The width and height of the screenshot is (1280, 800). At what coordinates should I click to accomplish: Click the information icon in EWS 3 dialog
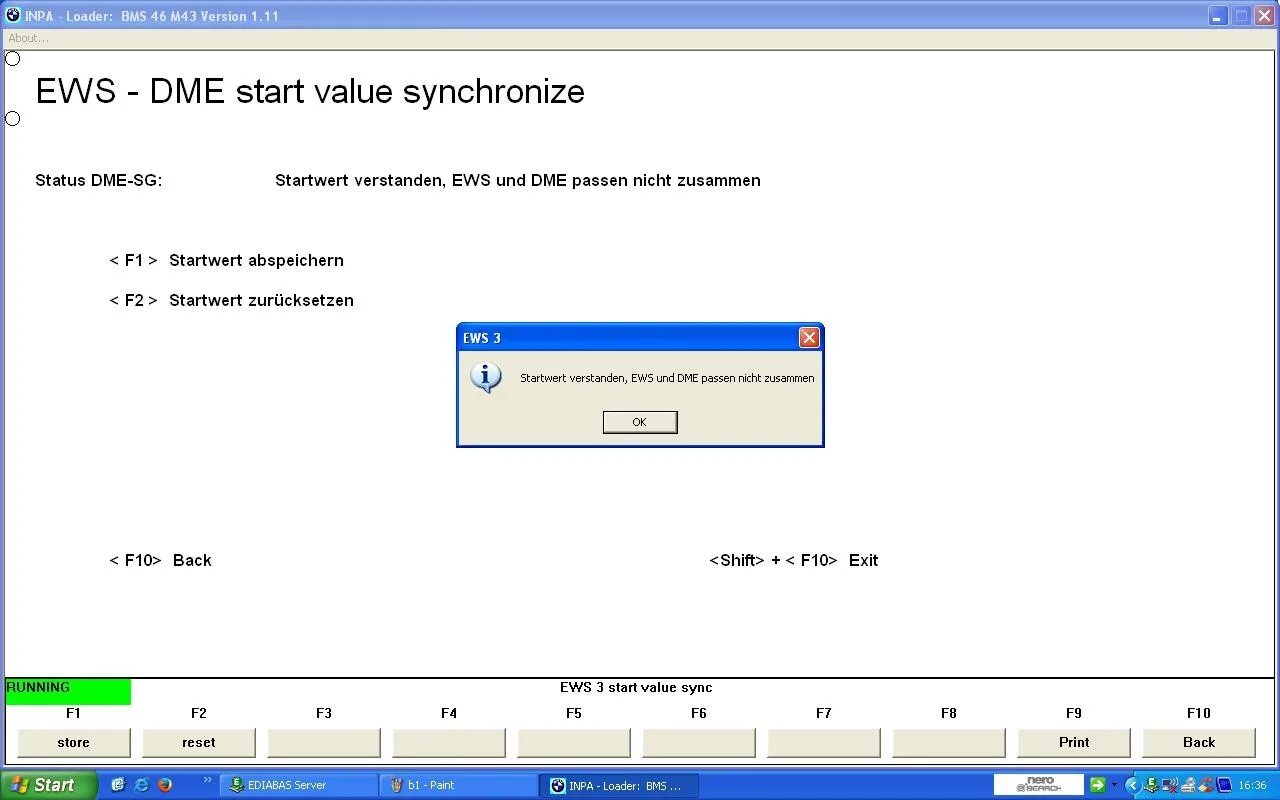pos(486,377)
